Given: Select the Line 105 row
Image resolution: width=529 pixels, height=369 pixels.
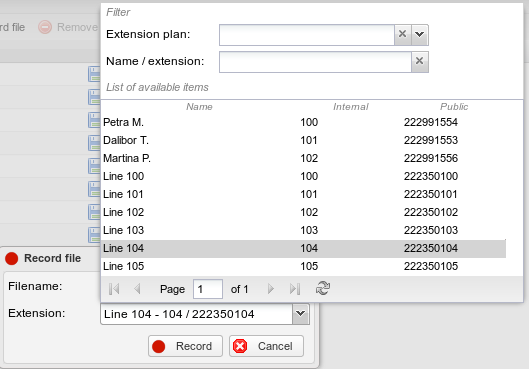Looking at the screenshot, I should (303, 266).
